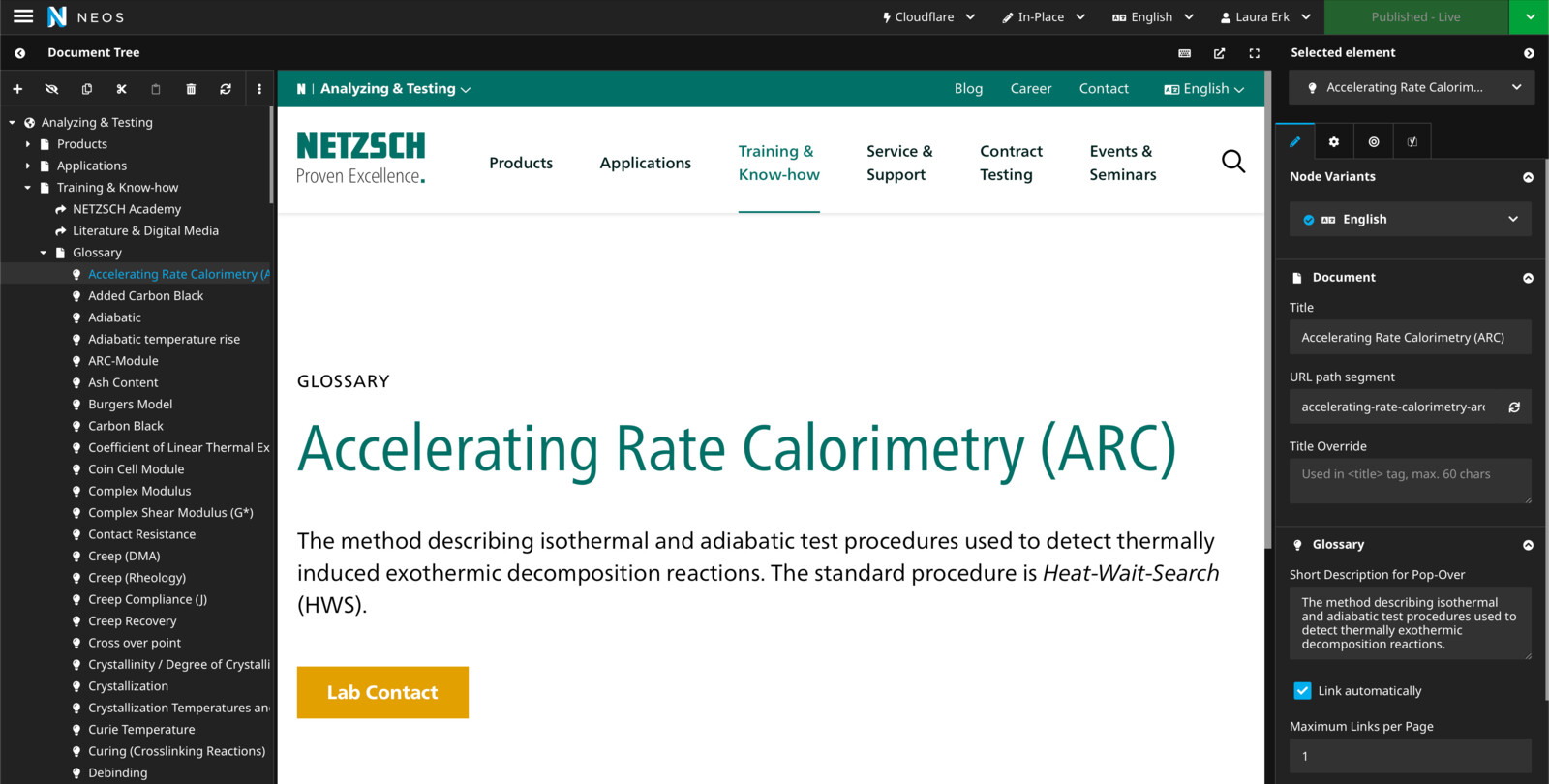Expand the Applications tree node
This screenshot has width=1549, height=784.
pos(28,166)
